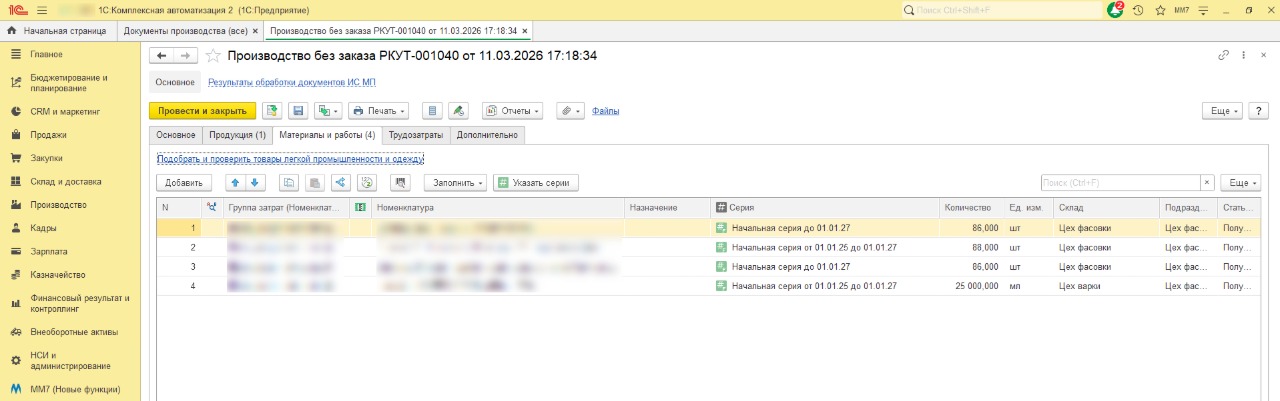This screenshot has height=401, width=1280.
Task: Expand the top Еще dropdown near help
Action: click(x=1224, y=110)
